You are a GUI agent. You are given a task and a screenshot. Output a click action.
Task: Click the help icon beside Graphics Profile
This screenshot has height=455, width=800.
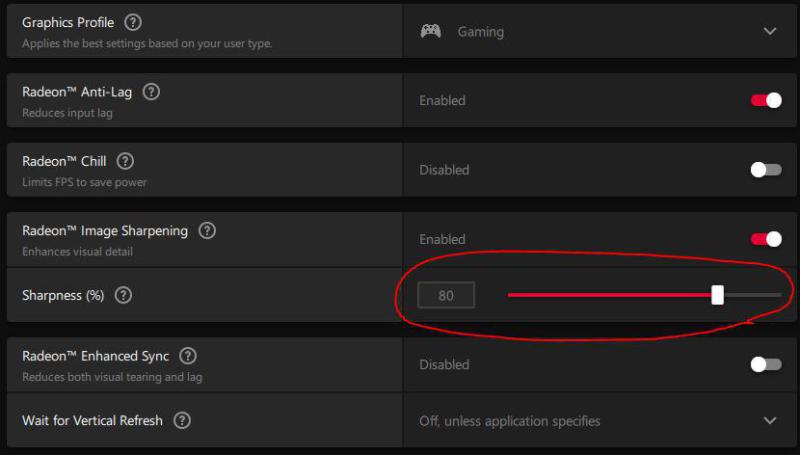133,22
